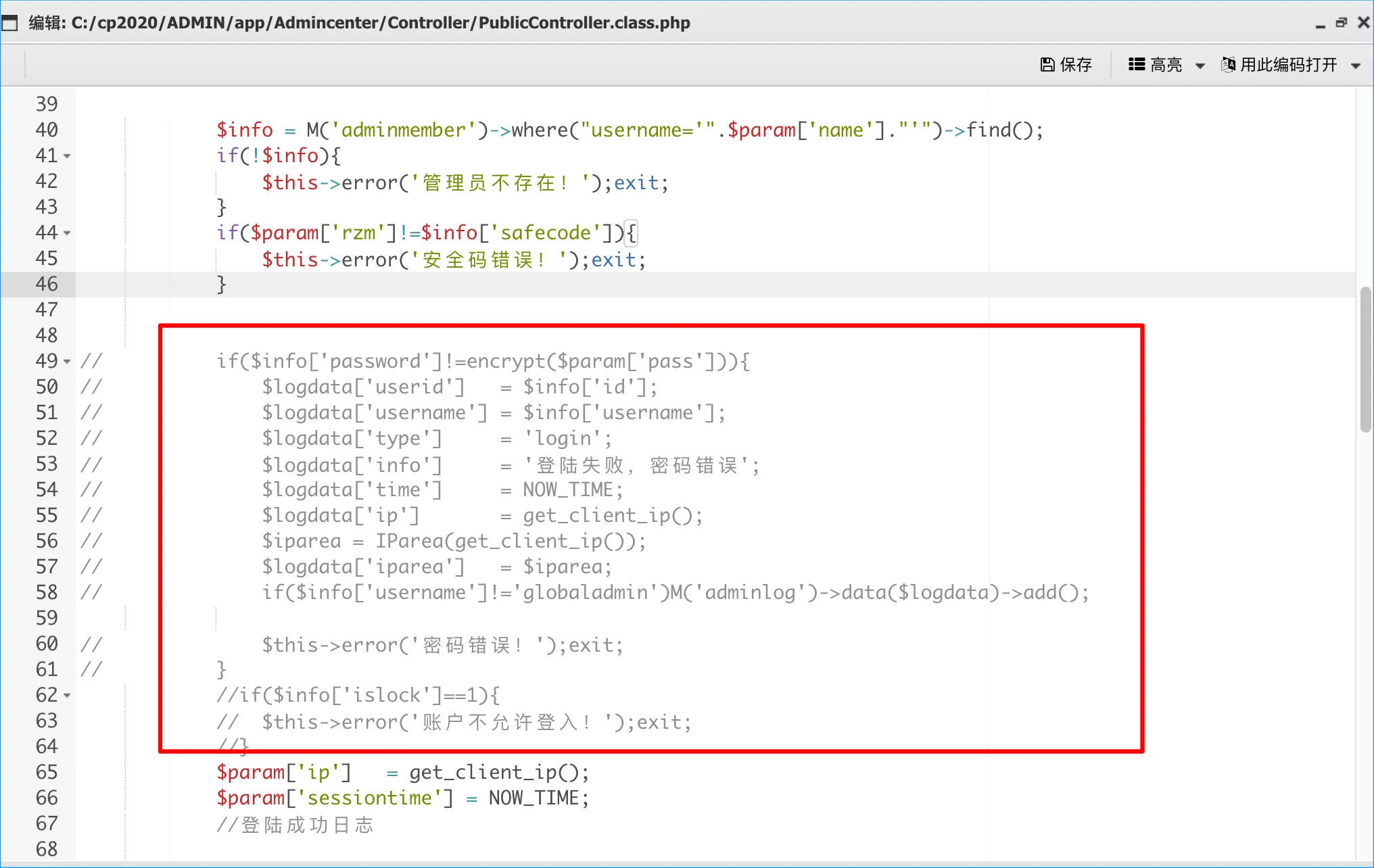Toggle the fold marker at line 62
Viewport: 1374px width, 868px height.
pyautogui.click(x=67, y=696)
